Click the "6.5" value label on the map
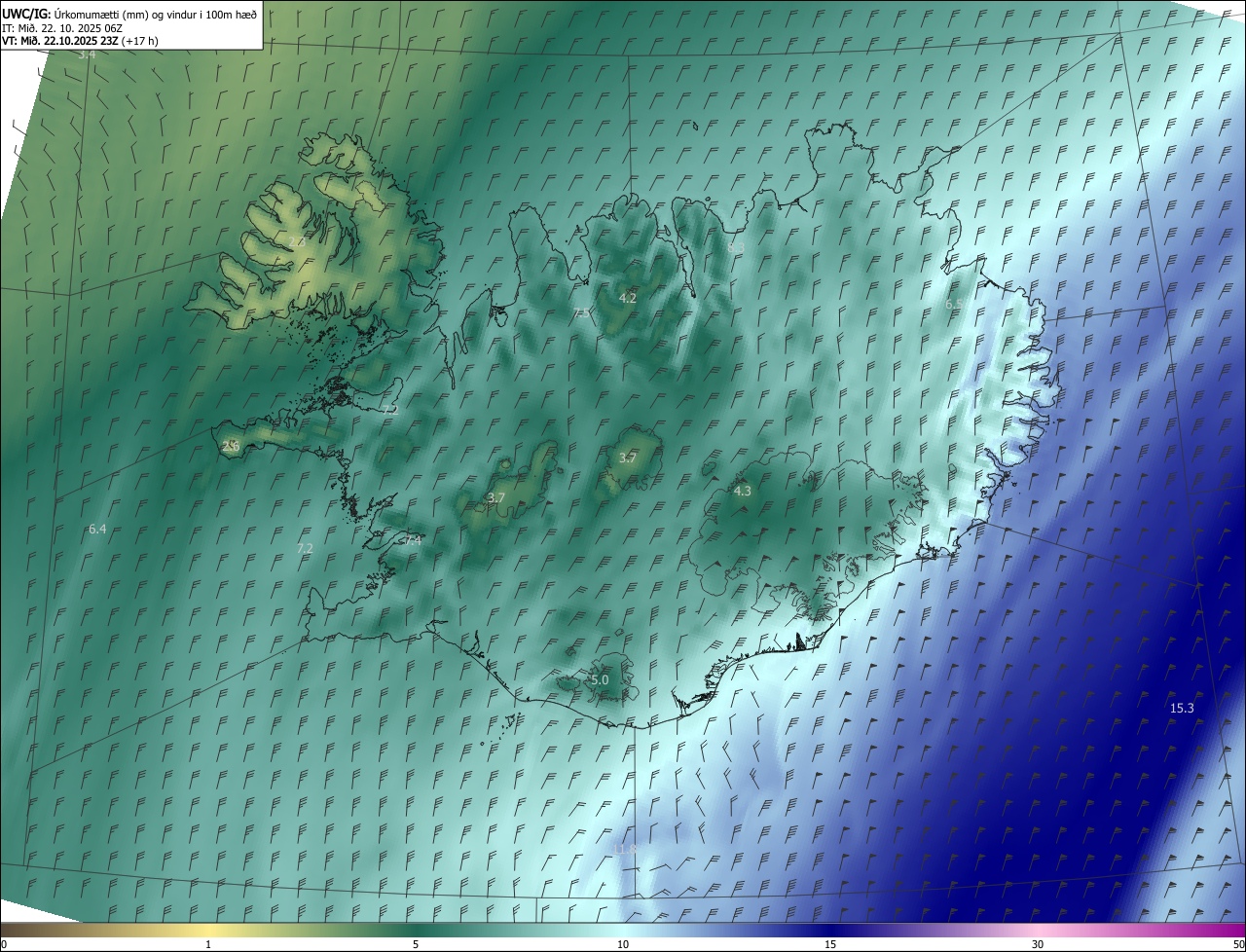The width and height of the screenshot is (1246, 952). coord(955,304)
